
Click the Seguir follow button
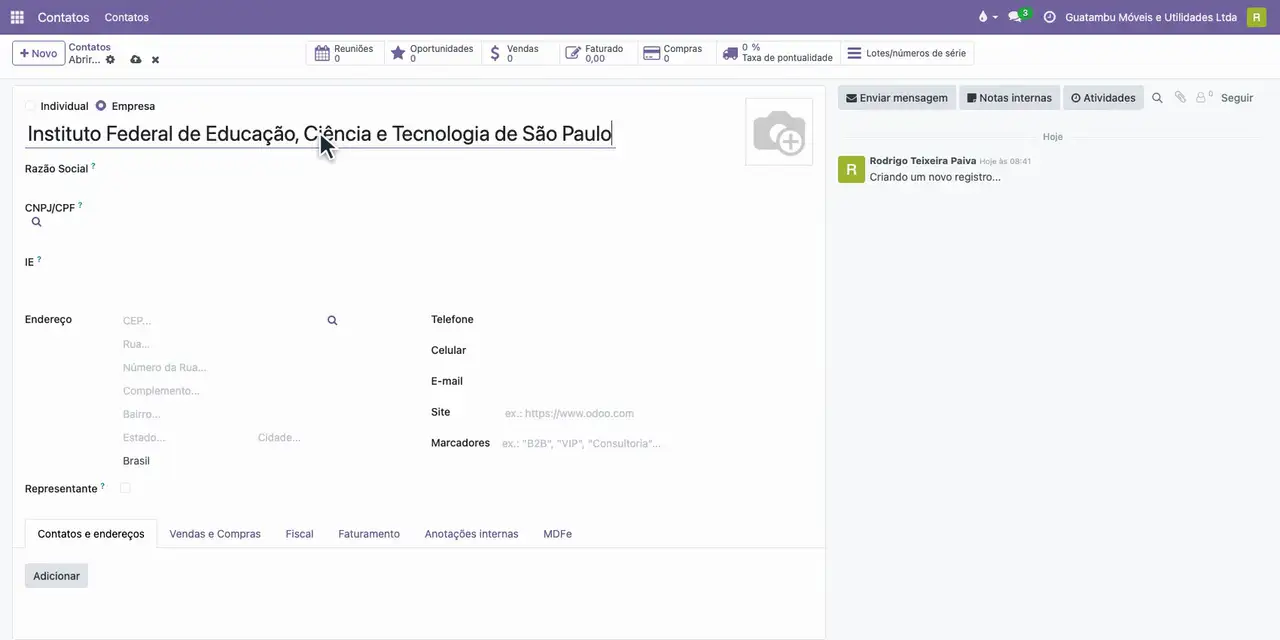[1237, 98]
